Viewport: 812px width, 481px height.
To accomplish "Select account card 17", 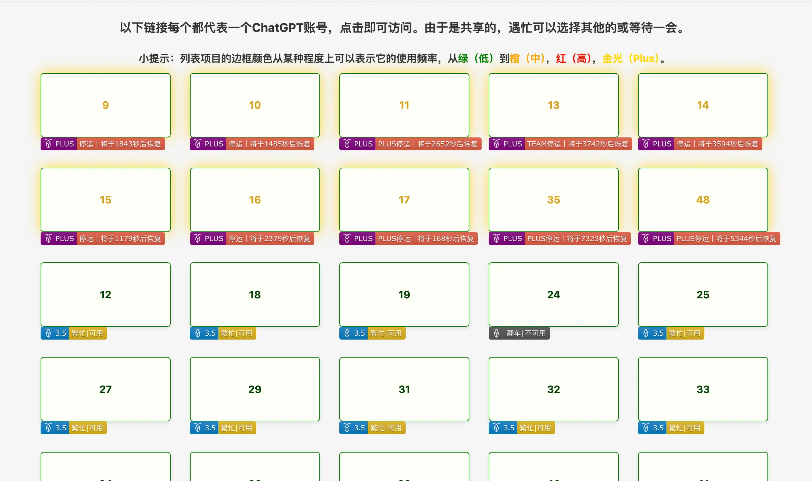I will pyautogui.click(x=404, y=200).
